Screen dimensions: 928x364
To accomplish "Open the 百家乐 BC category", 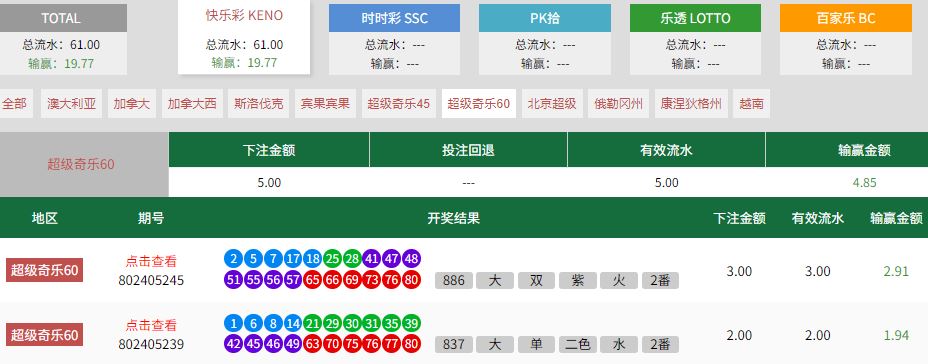I will coord(846,40).
